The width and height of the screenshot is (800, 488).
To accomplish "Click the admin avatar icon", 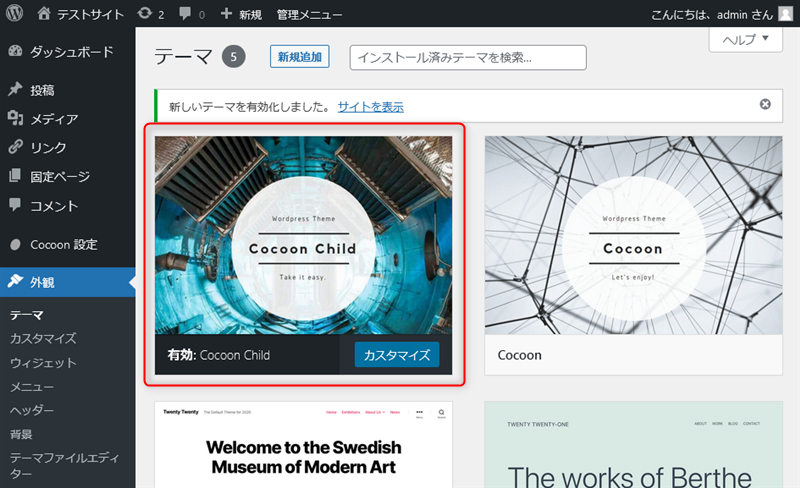I will click(x=786, y=14).
